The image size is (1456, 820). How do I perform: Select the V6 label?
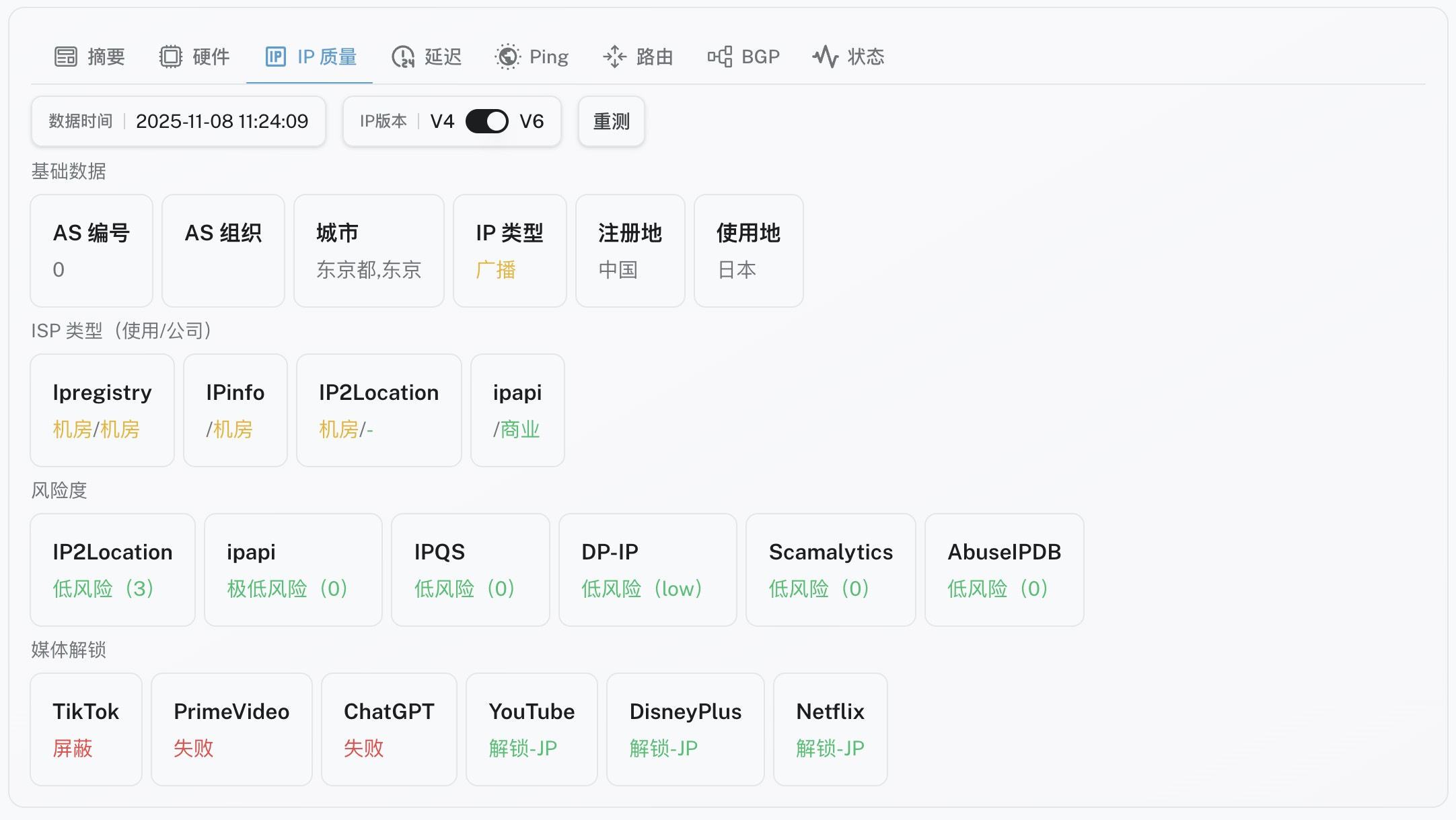[532, 121]
